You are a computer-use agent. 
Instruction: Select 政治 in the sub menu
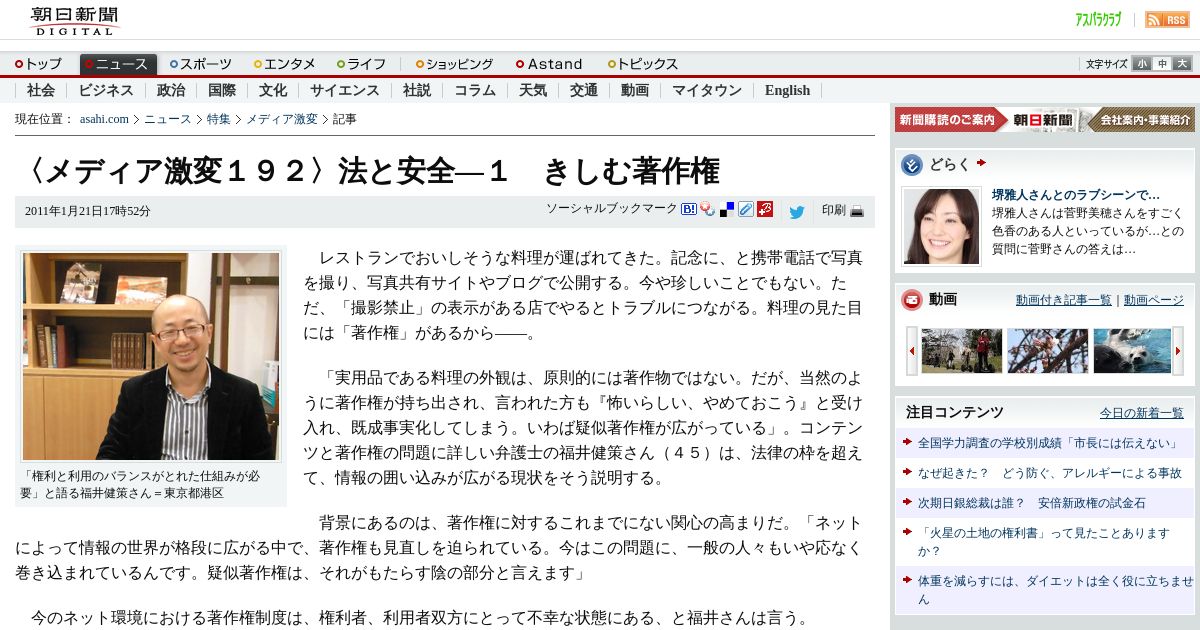[x=171, y=90]
